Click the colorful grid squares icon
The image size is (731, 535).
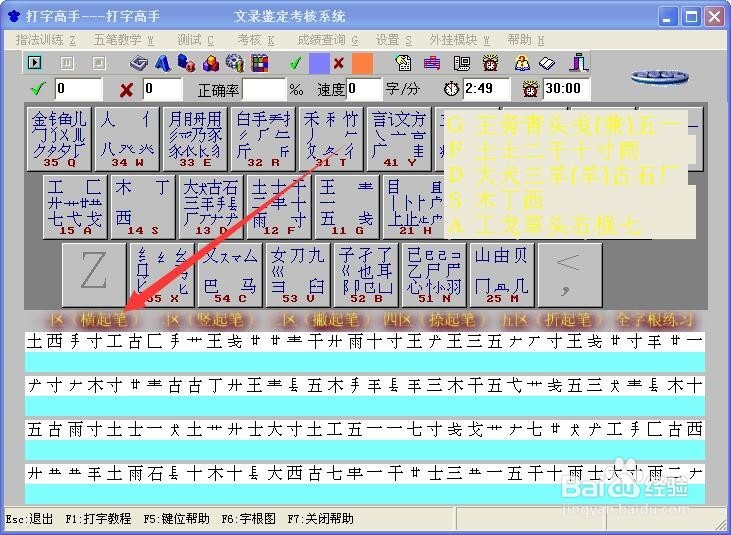[x=259, y=63]
